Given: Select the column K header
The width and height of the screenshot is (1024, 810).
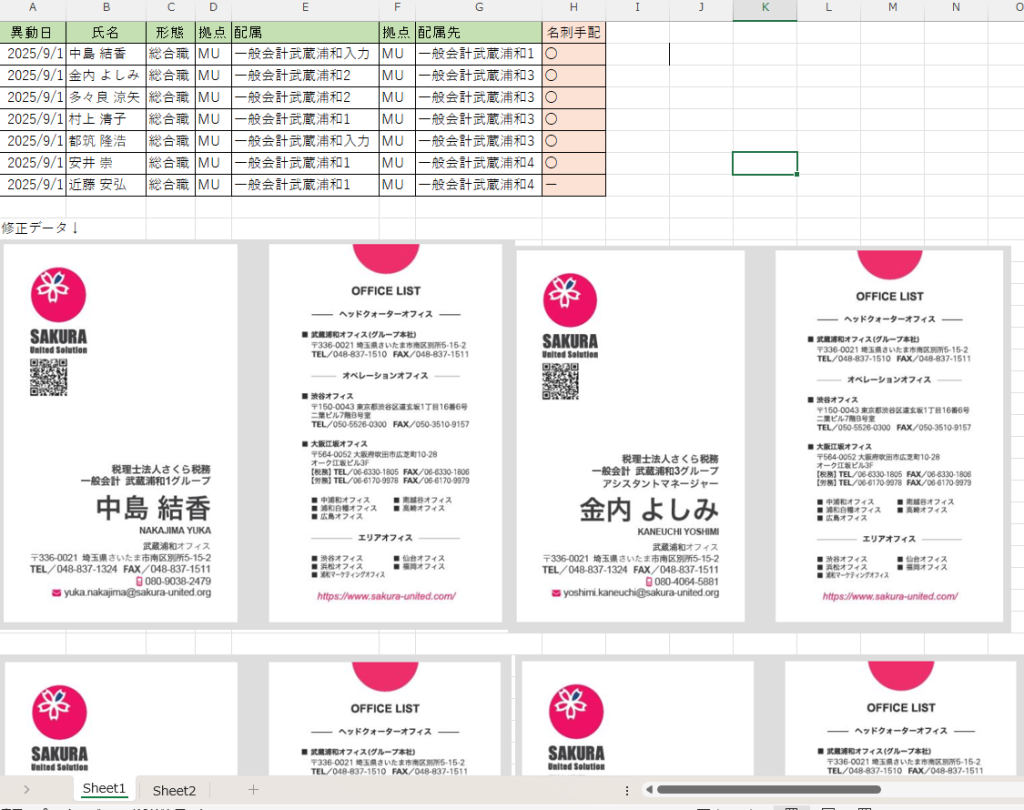Looking at the screenshot, I should coord(765,9).
